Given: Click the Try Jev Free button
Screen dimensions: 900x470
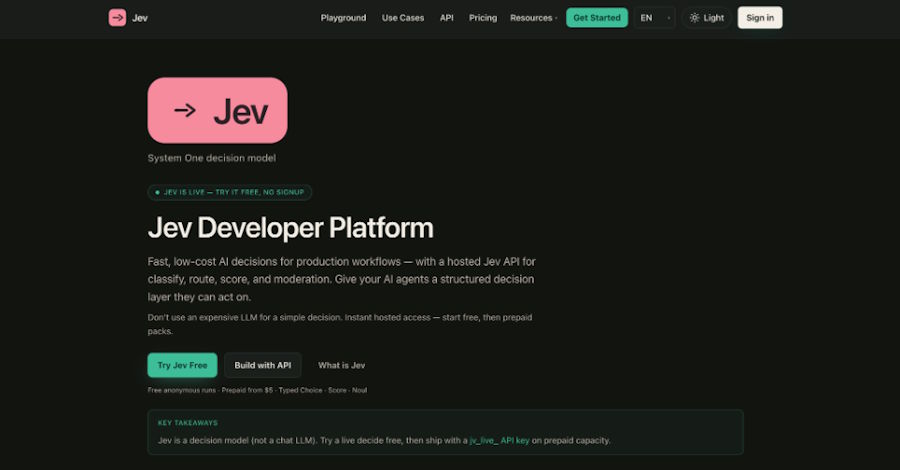Looking at the screenshot, I should point(183,365).
